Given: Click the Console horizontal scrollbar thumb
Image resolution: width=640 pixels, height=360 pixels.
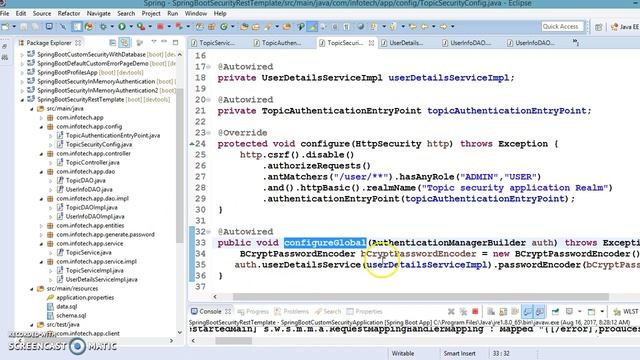Looking at the screenshot, I should 233,340.
